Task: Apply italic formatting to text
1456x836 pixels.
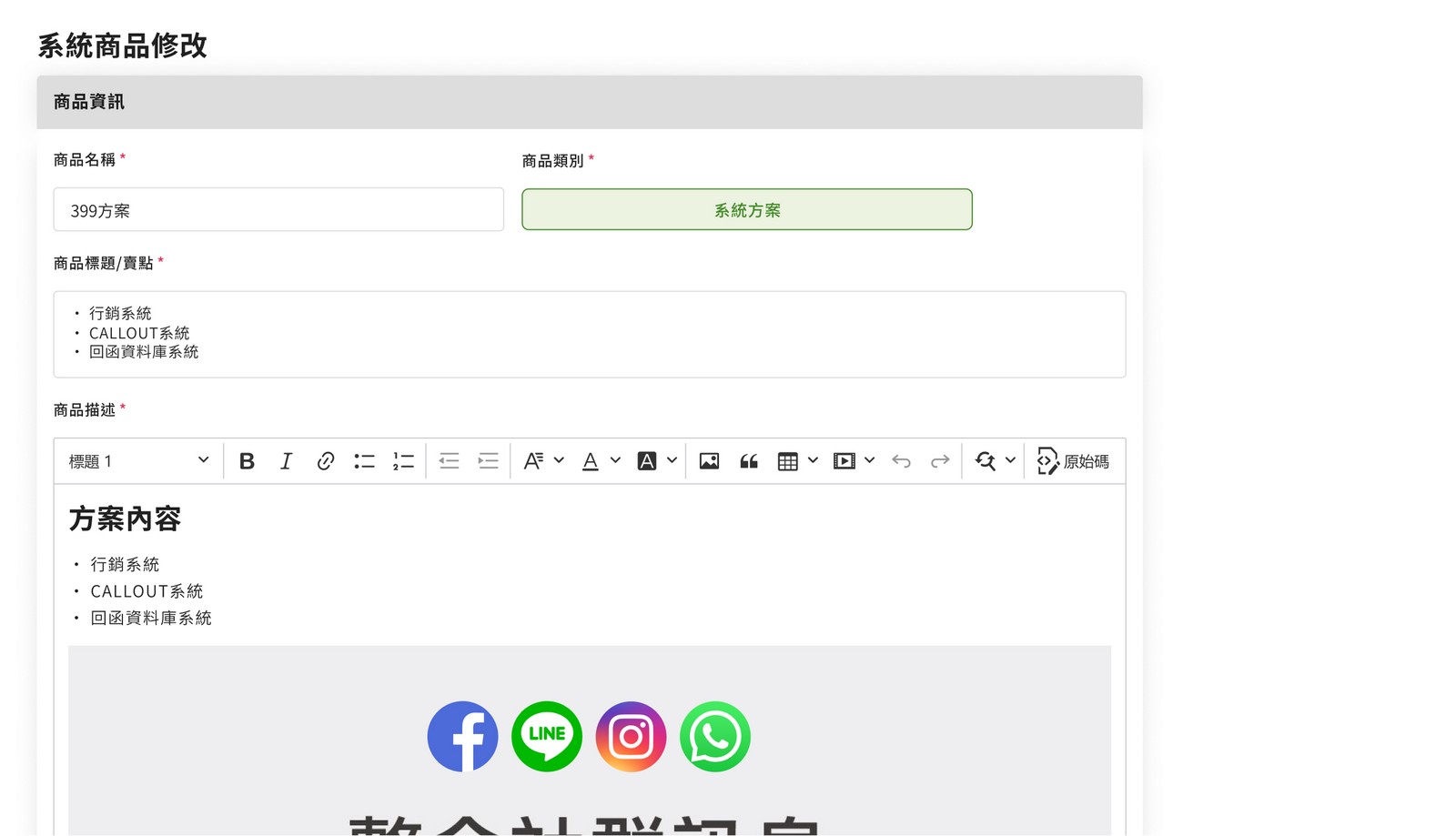Action: pyautogui.click(x=286, y=461)
